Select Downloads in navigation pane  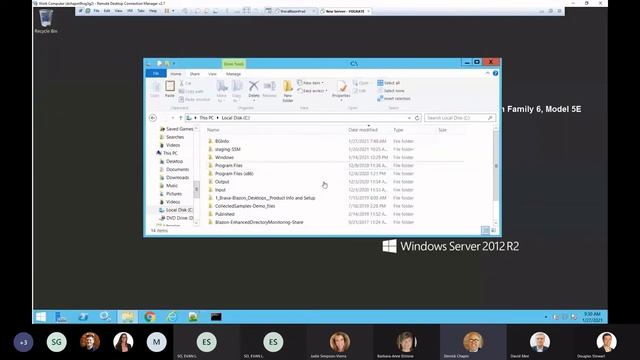(x=174, y=178)
